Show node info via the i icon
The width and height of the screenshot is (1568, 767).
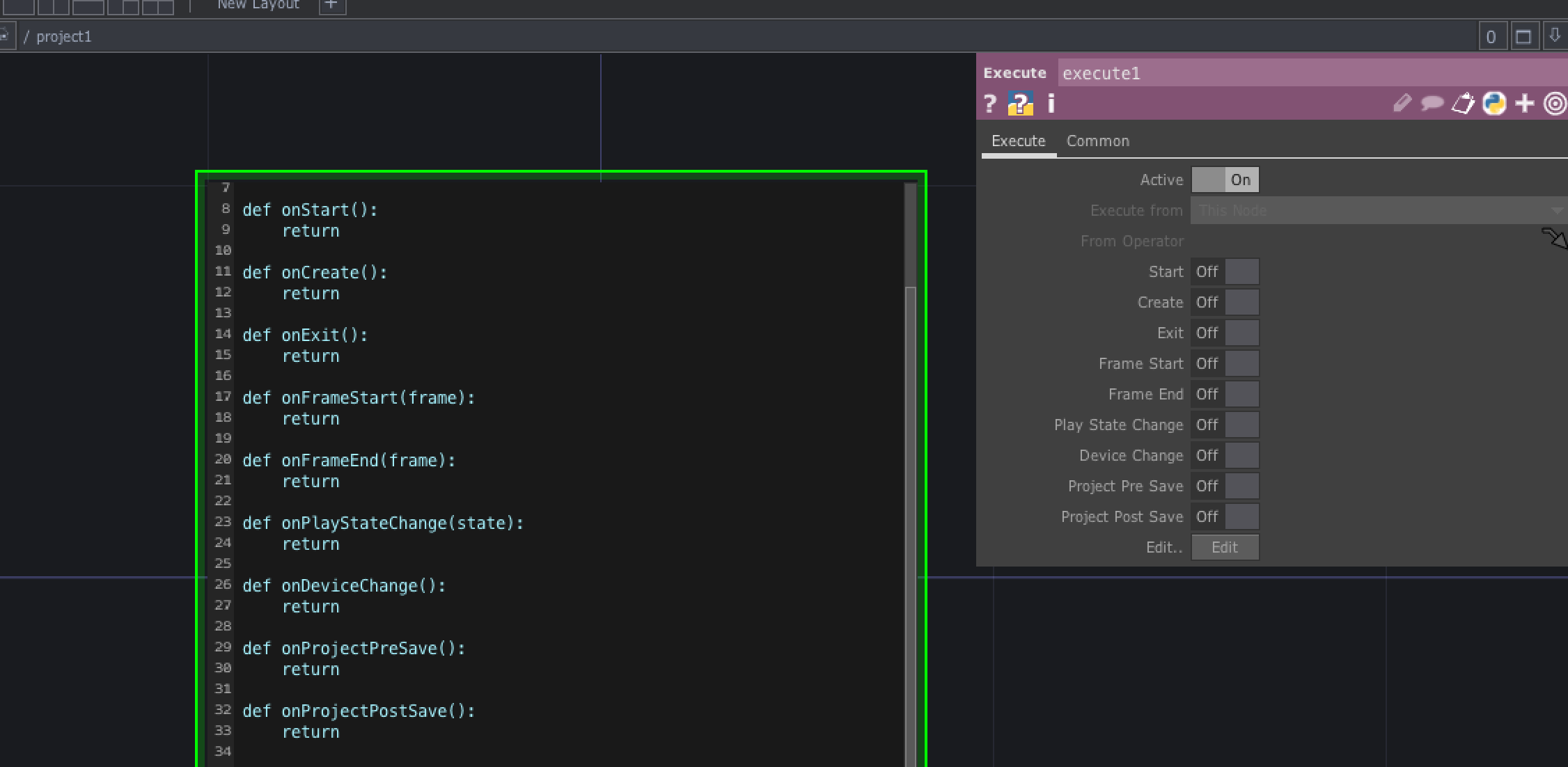(1050, 103)
